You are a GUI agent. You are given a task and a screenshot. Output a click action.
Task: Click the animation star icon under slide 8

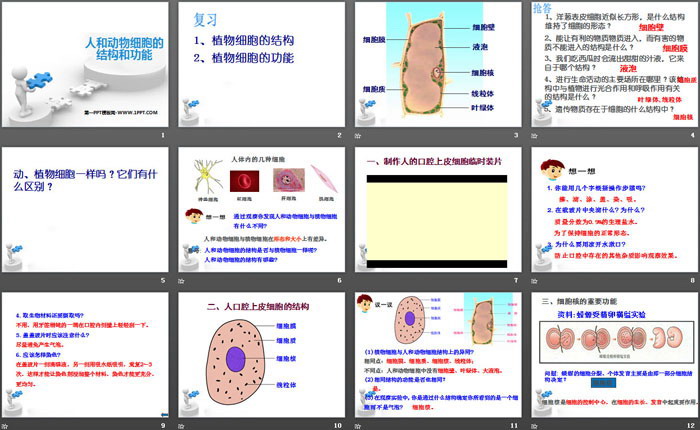click(534, 281)
